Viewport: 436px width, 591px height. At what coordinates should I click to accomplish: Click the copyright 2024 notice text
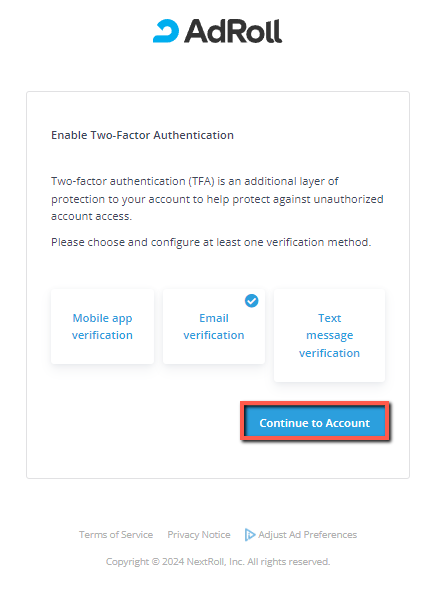coord(218,562)
